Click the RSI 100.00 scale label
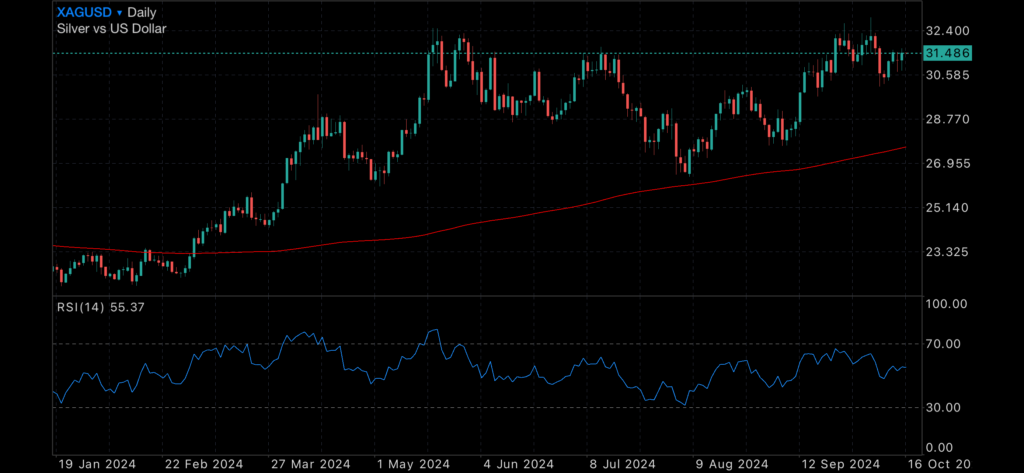 pos(946,304)
